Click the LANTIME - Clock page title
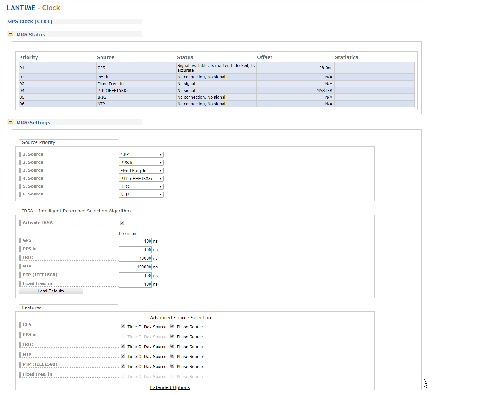Viewport: 497px width, 395px height. click(x=33, y=7)
